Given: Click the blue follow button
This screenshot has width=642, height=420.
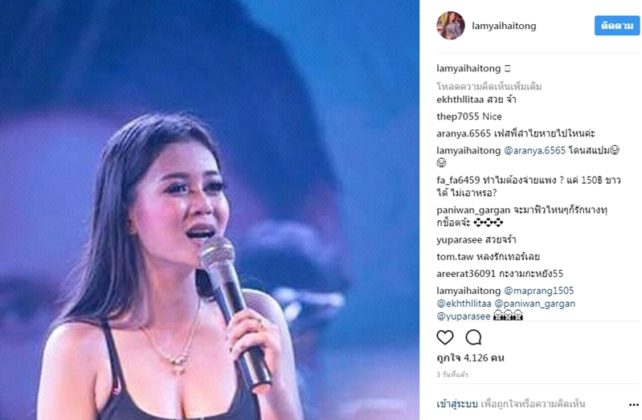Looking at the screenshot, I should coord(617,26).
